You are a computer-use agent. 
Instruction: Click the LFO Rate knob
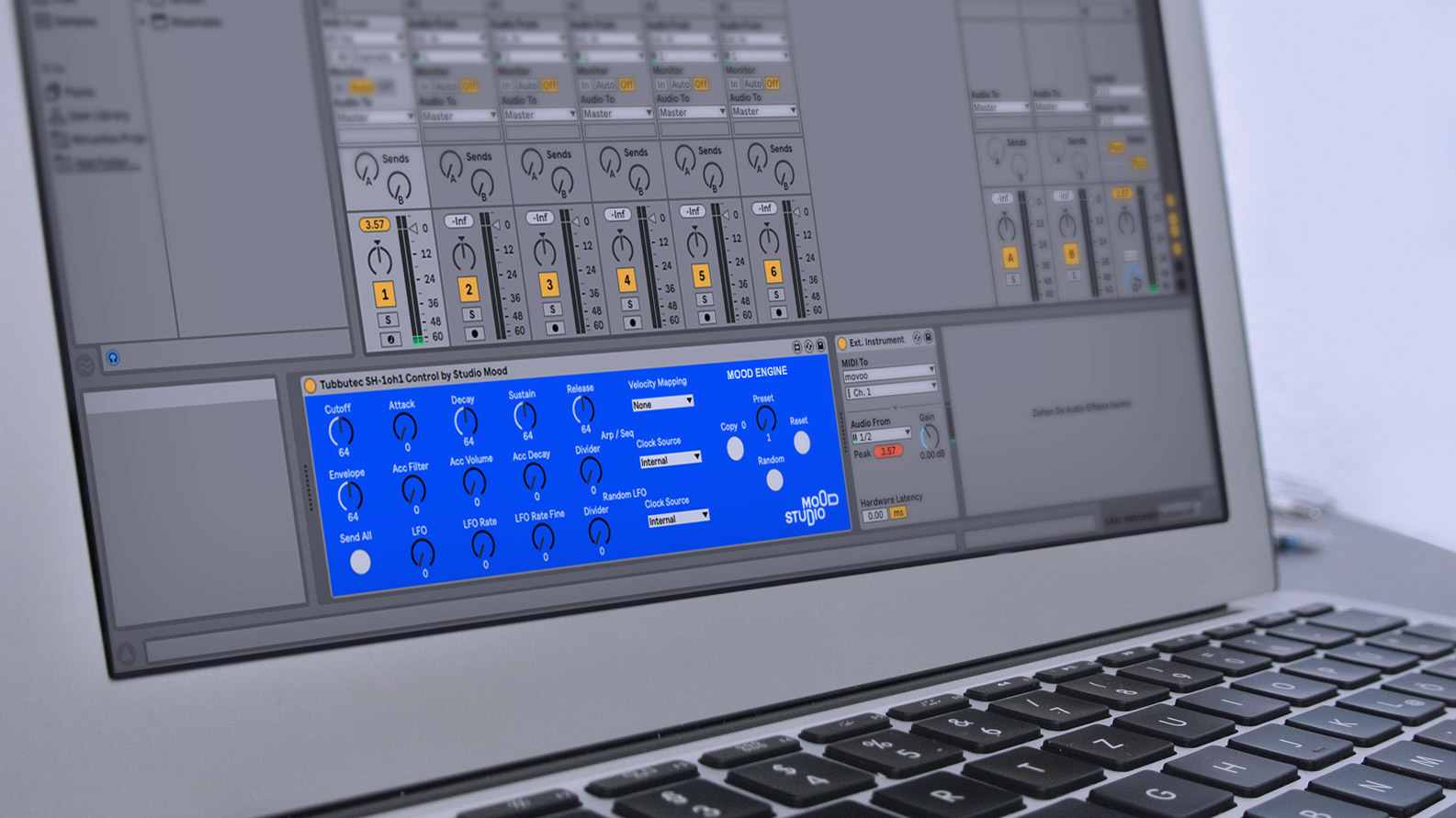pyautogui.click(x=482, y=545)
